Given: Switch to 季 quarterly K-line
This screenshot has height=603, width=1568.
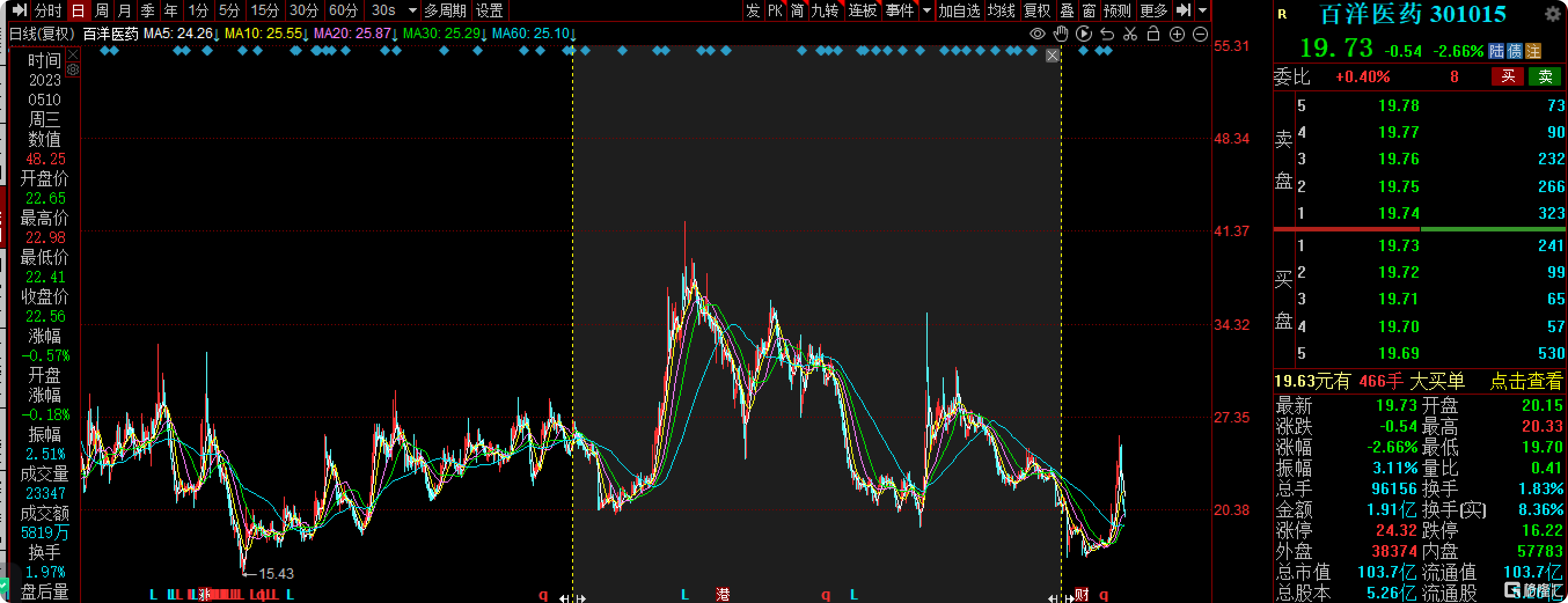Looking at the screenshot, I should [x=147, y=10].
